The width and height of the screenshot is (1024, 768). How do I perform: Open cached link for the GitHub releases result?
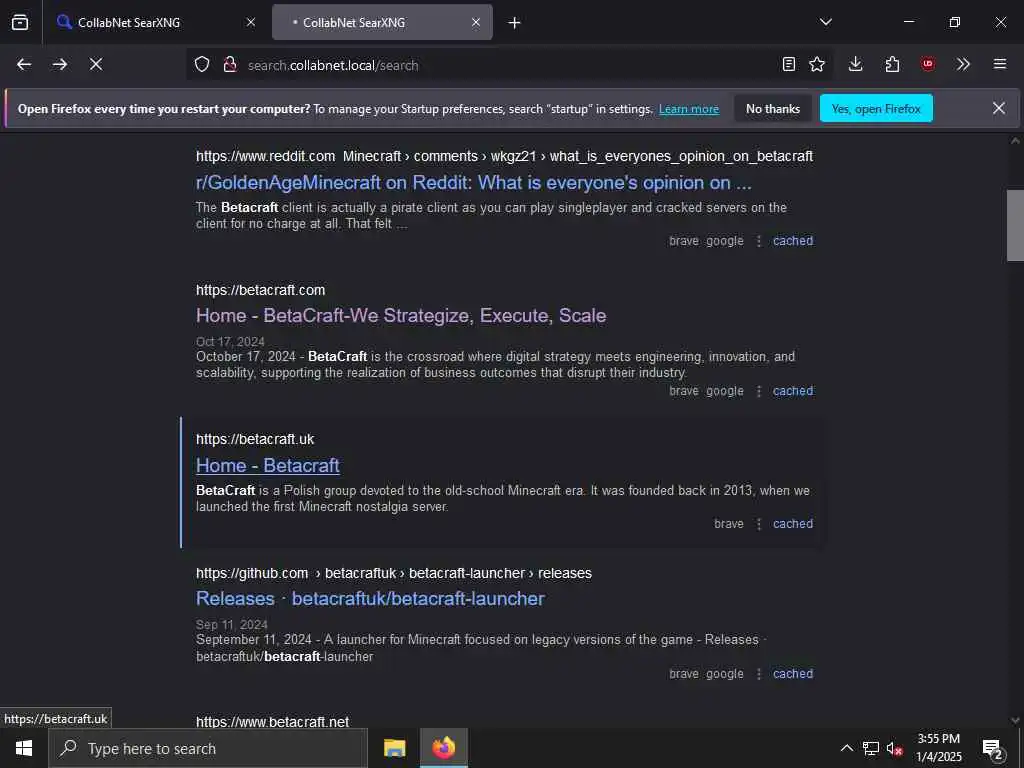793,674
